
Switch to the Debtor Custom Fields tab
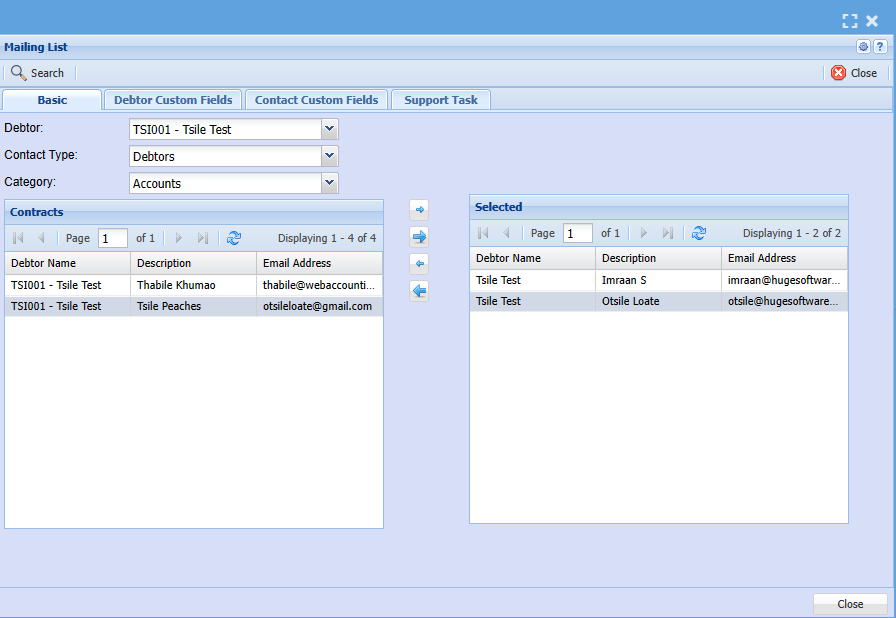coord(173,100)
